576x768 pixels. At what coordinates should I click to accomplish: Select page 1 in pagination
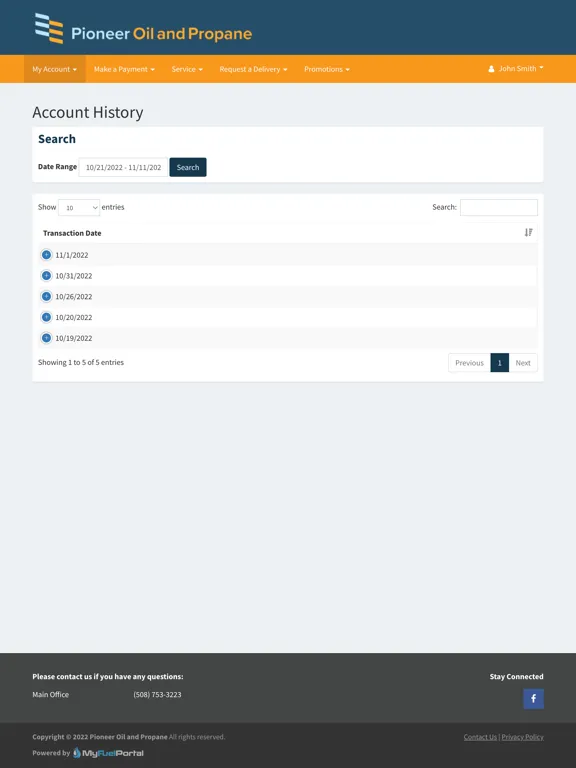(500, 363)
